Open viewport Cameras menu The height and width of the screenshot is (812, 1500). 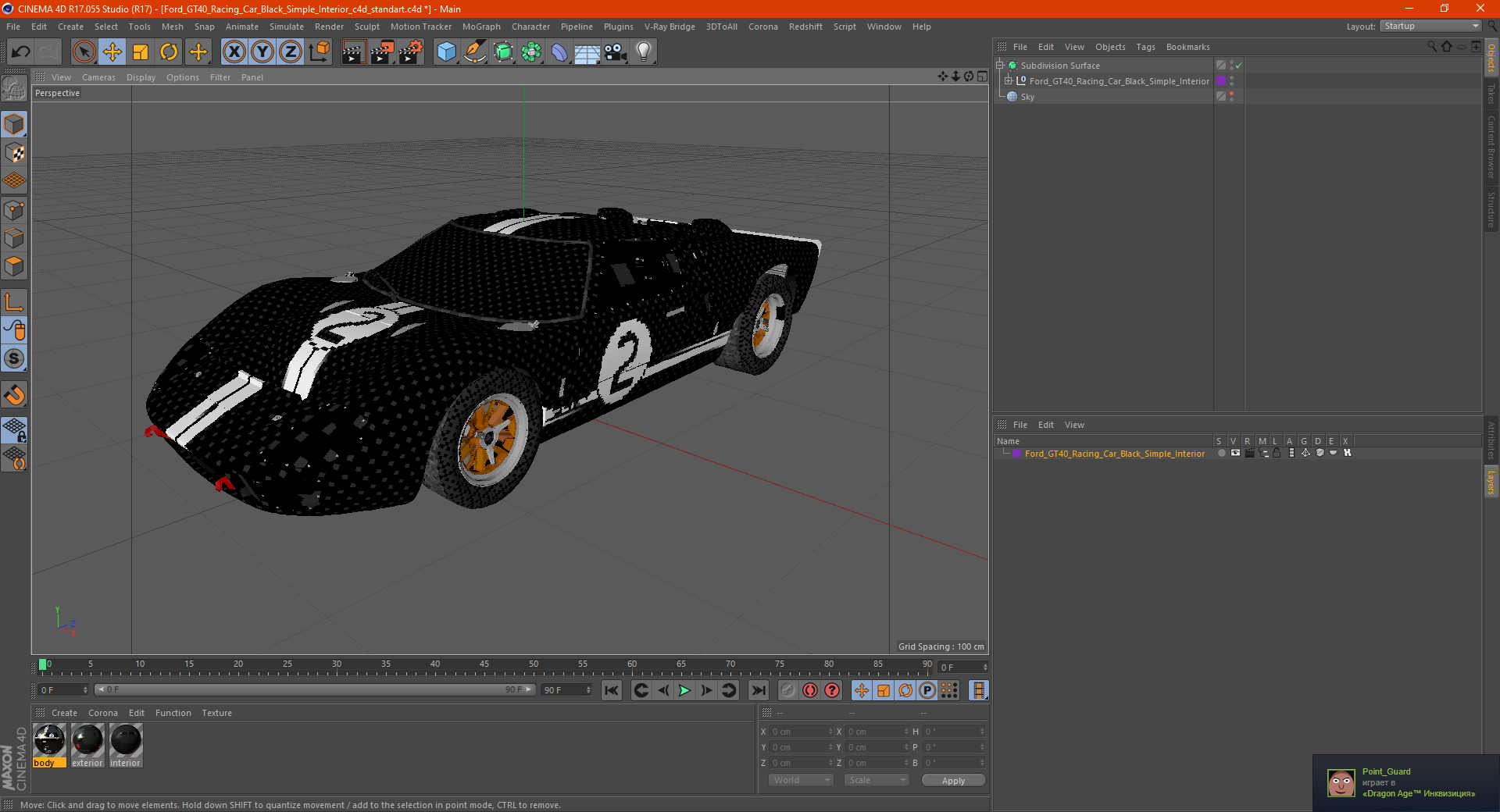tap(98, 77)
